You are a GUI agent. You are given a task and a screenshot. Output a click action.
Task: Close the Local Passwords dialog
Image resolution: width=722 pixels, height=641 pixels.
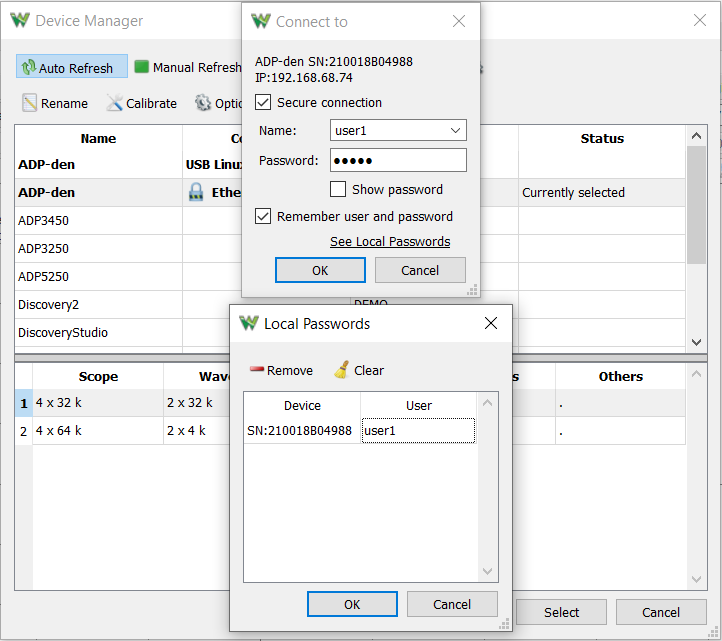pos(491,323)
